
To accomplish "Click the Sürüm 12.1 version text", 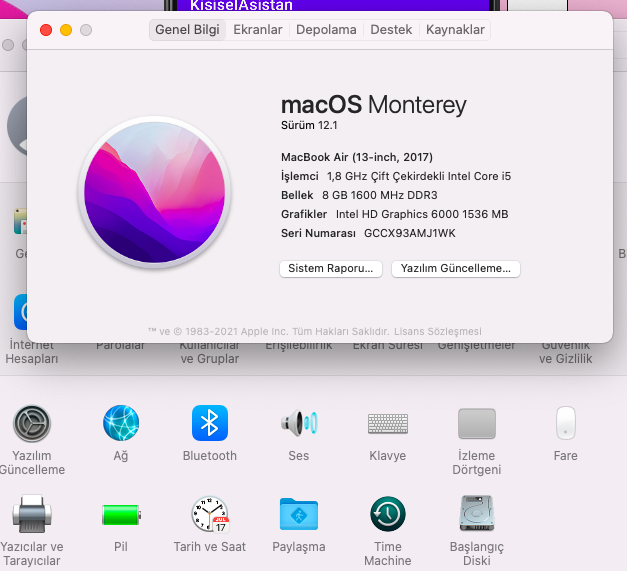I will pos(309,125).
